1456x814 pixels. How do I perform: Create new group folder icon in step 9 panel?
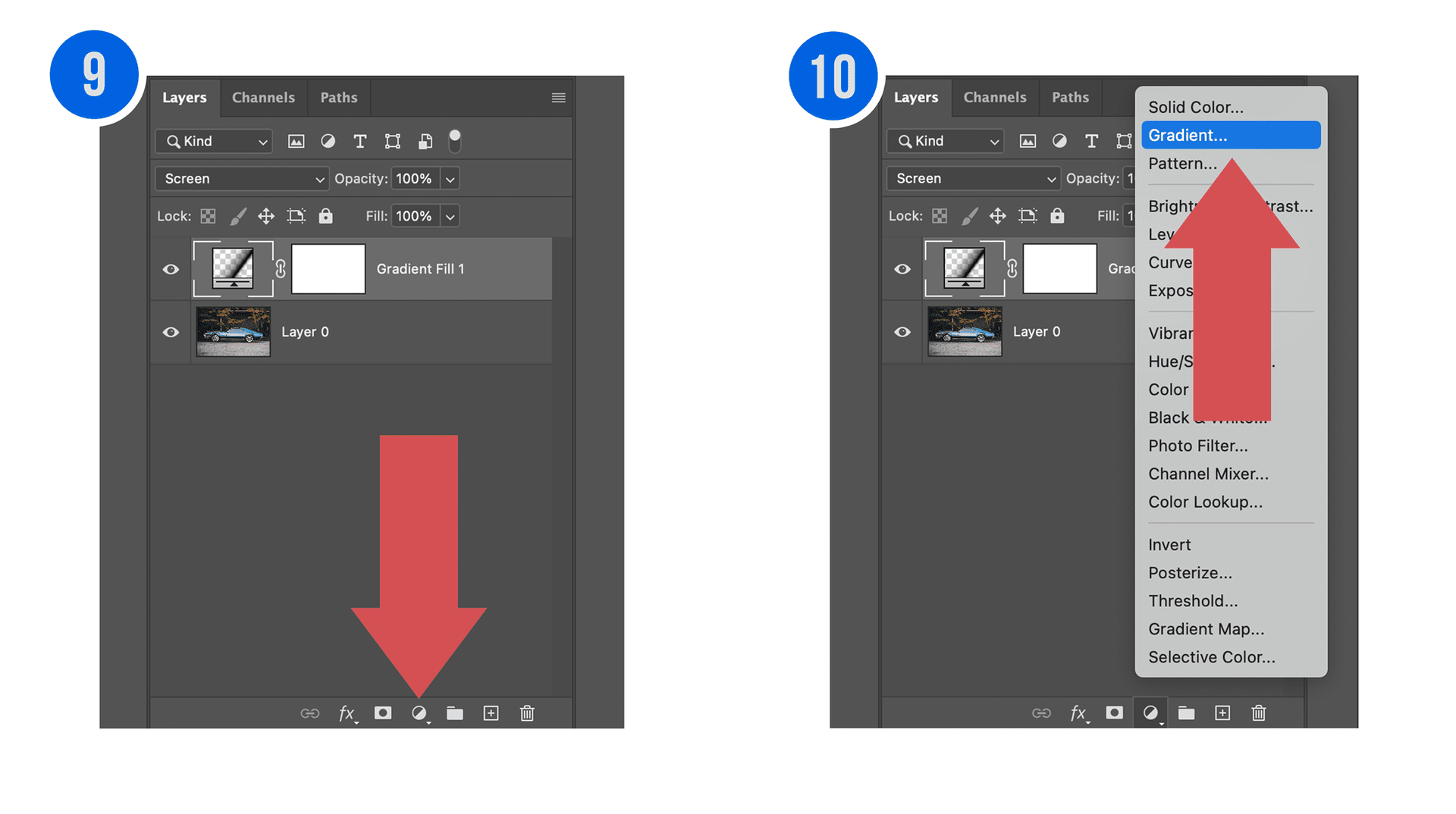point(455,713)
